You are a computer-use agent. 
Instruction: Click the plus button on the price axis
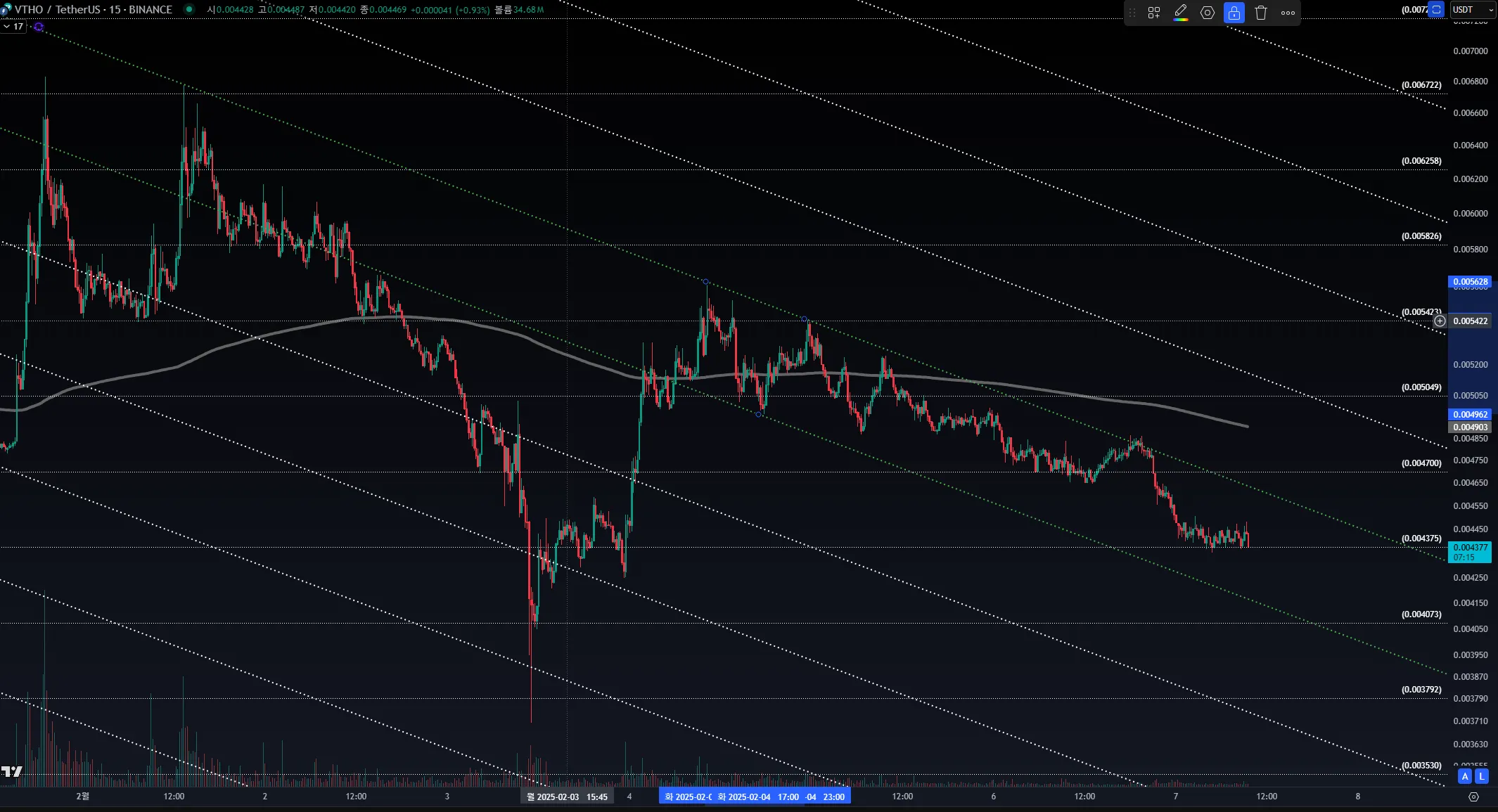(1440, 321)
